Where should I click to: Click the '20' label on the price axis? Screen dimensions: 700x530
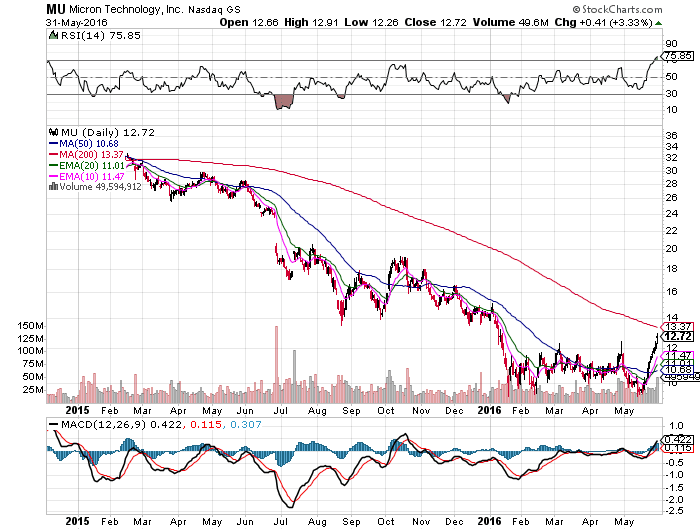tap(671, 249)
